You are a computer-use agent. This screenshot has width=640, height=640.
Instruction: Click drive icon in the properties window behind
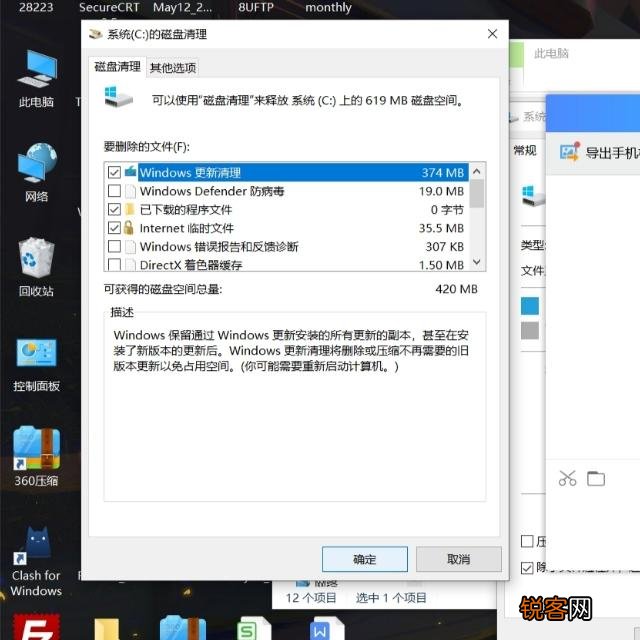(x=533, y=196)
